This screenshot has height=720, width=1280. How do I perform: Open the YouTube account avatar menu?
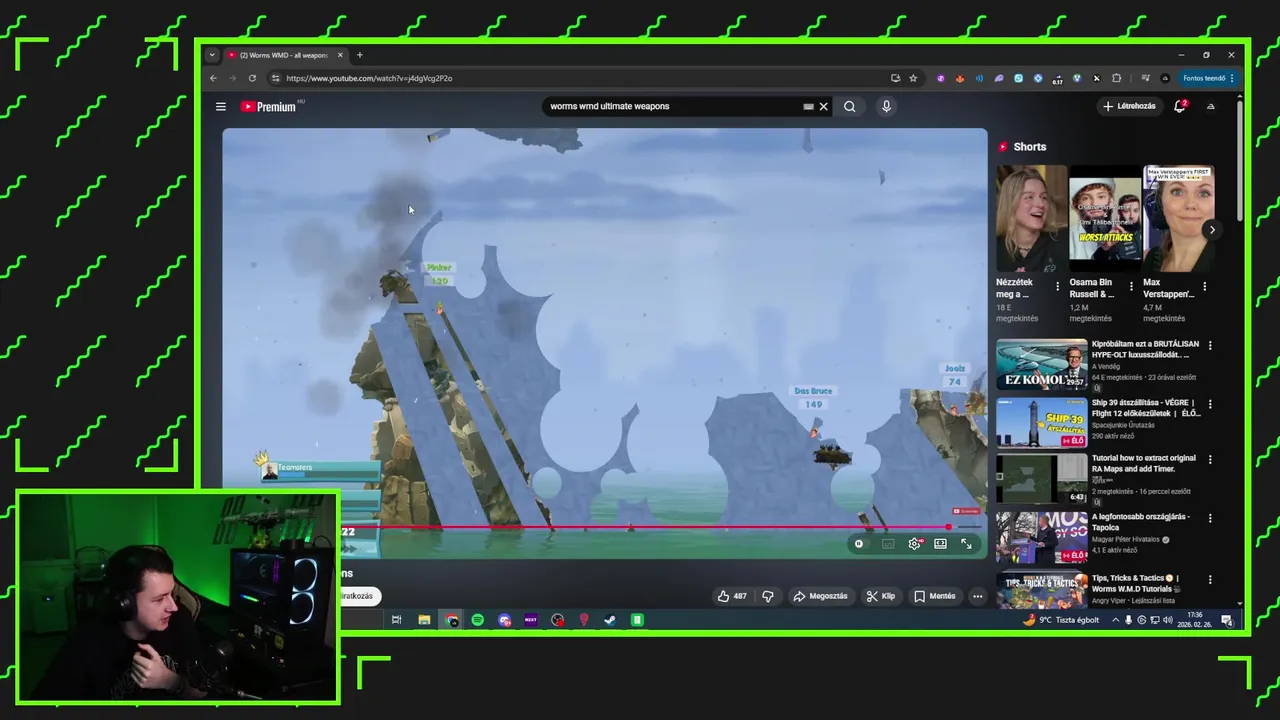point(1210,106)
